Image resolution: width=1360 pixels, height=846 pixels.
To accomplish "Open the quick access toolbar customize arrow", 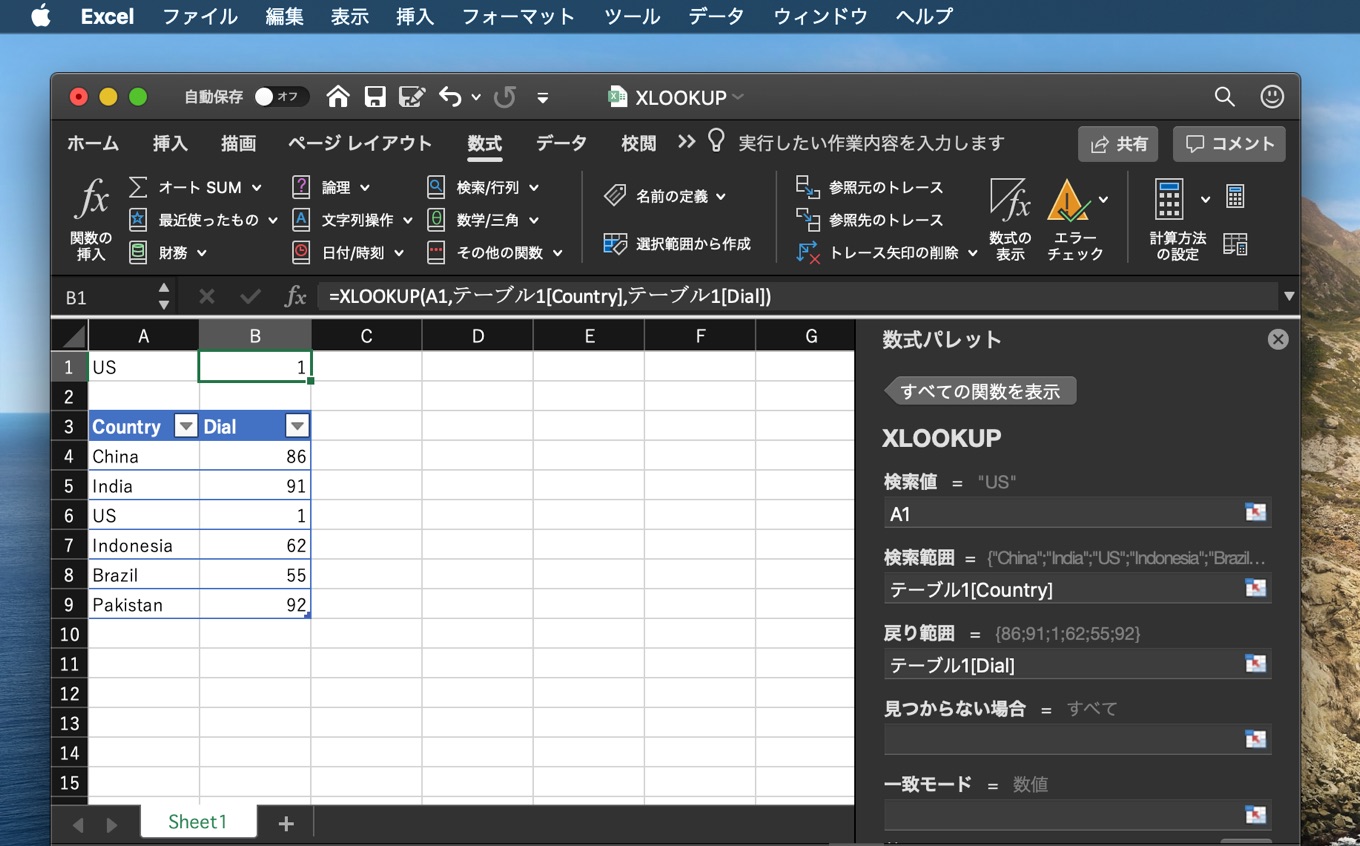I will tap(543, 98).
